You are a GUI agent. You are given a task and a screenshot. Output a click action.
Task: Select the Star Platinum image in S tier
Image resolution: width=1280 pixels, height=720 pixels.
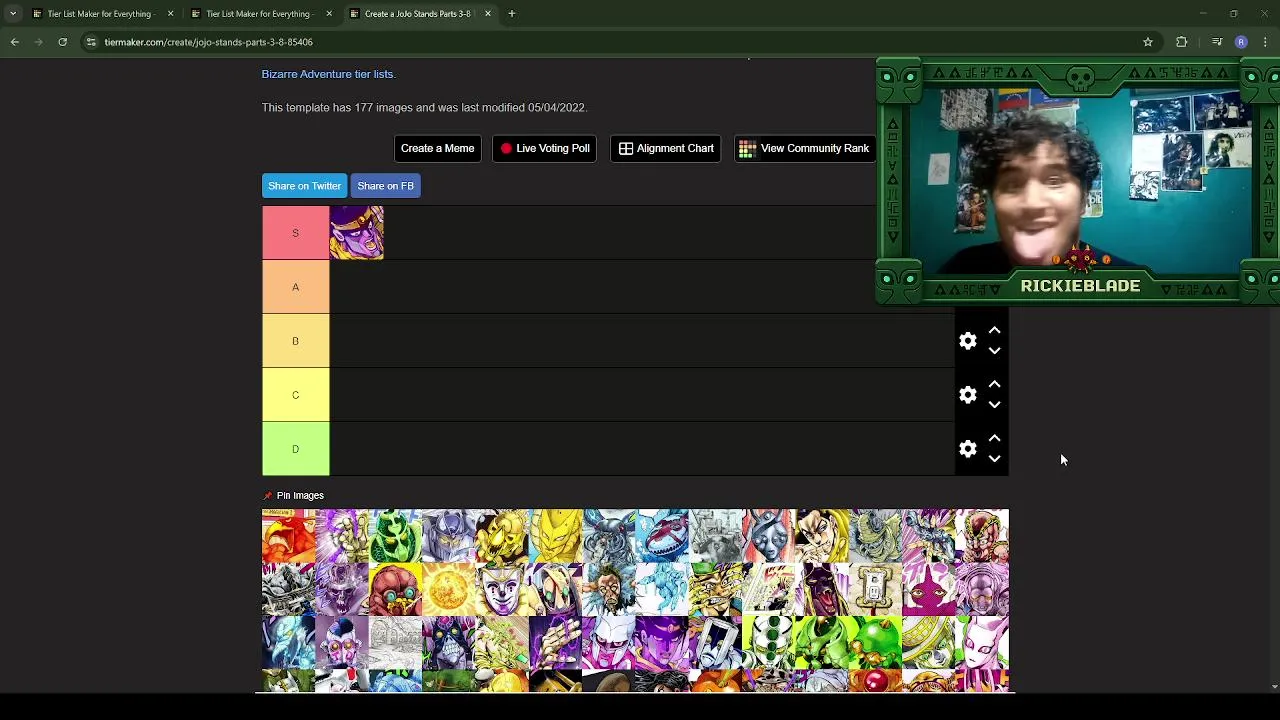click(x=357, y=233)
